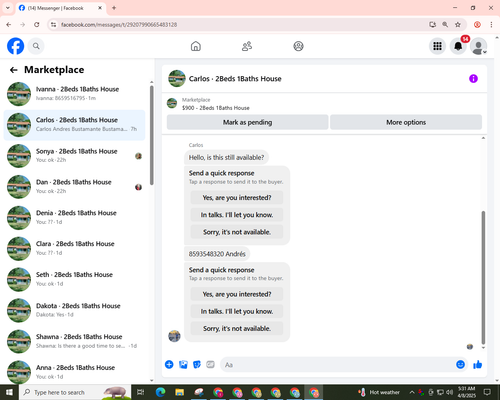The width and height of the screenshot is (500, 400).
Task: Open Dan's conversation
Action: [x=74, y=187]
